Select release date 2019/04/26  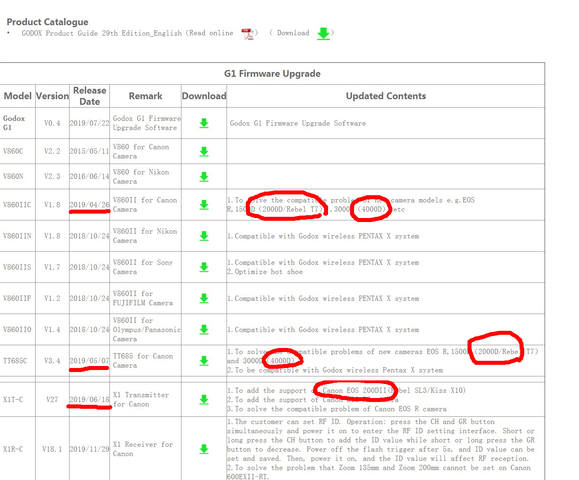tap(89, 205)
